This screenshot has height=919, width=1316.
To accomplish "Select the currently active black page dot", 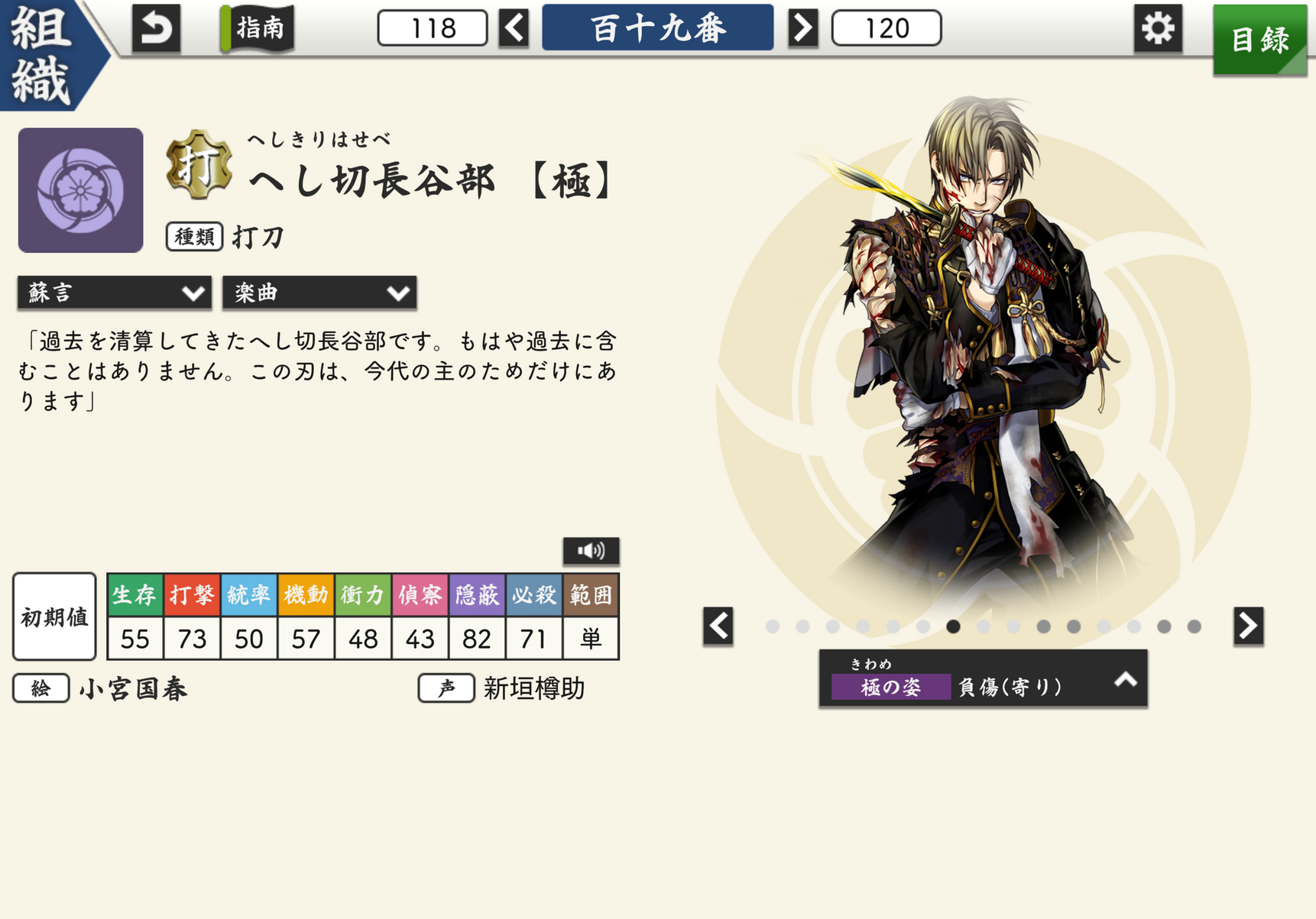I will click(x=953, y=626).
